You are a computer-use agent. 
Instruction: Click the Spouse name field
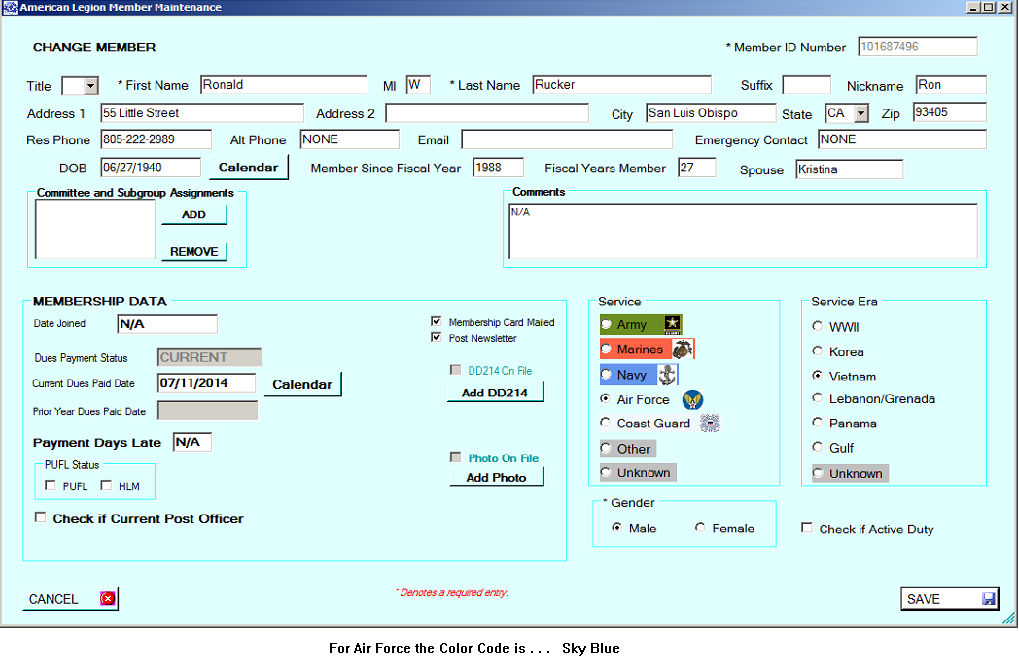849,170
